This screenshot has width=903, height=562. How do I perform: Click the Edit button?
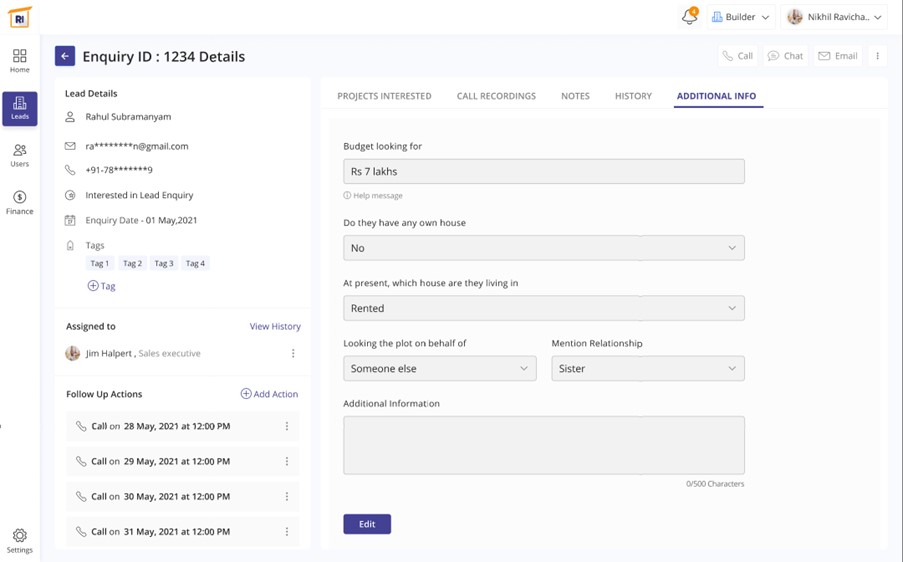pos(367,524)
